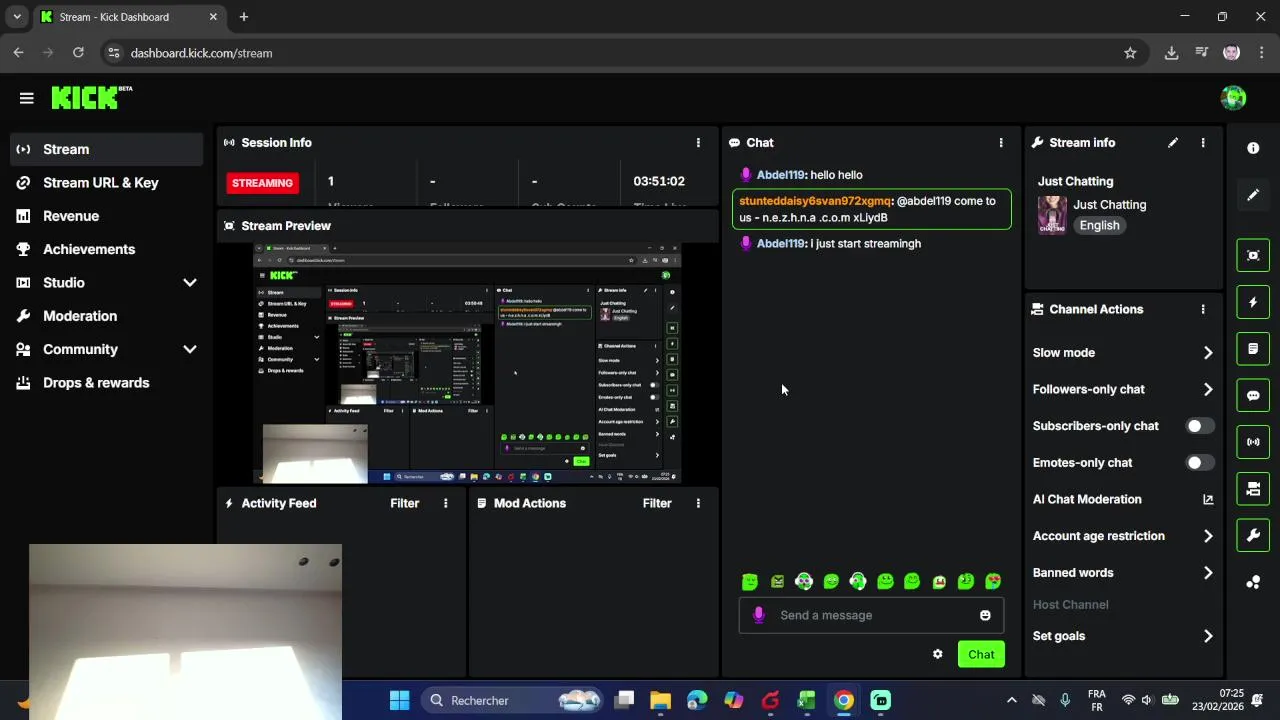1280x720 pixels.
Task: Open the Activity Feed three-dot menu
Action: coord(446,503)
